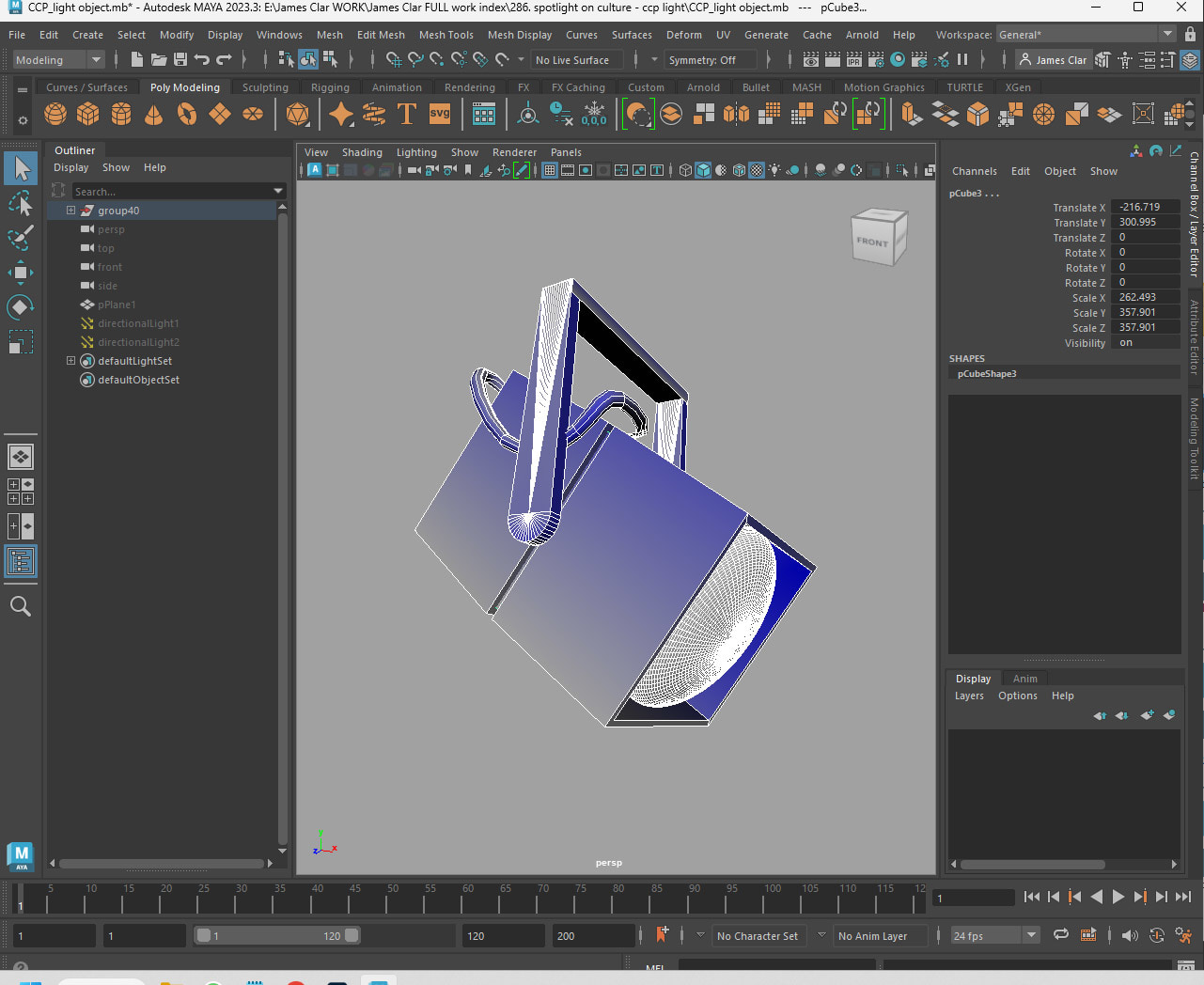Expand the group40 node in Outliner
This screenshot has width=1204, height=985.
pyautogui.click(x=70, y=211)
